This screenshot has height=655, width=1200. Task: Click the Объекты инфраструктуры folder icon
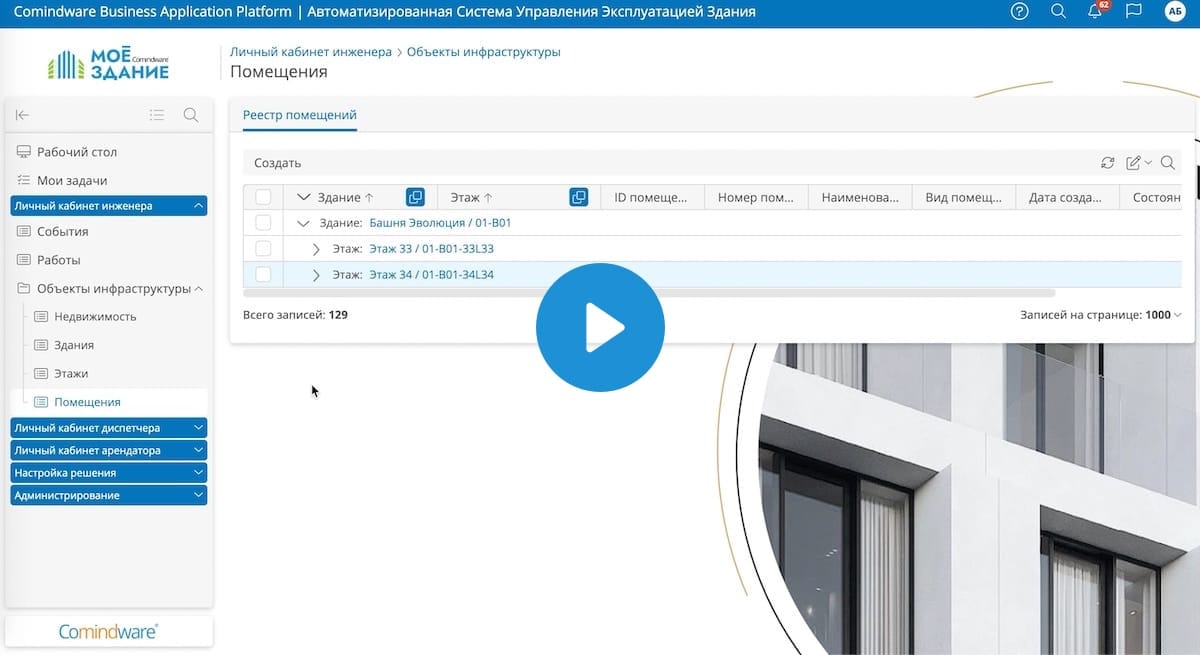coord(24,289)
